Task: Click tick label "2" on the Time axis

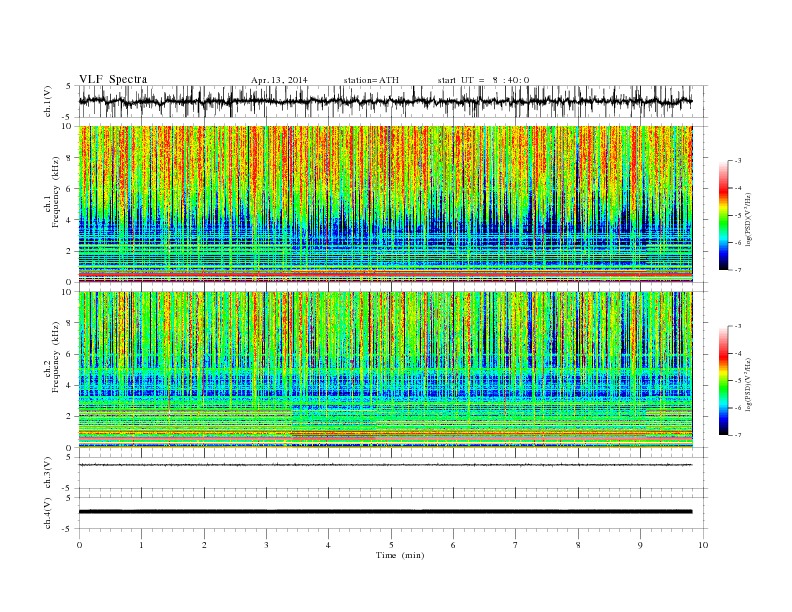Action: [204, 545]
